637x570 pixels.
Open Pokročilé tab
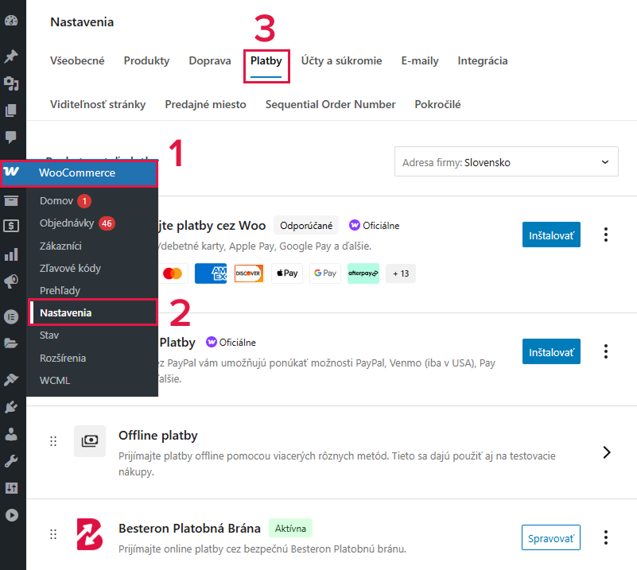pos(438,104)
